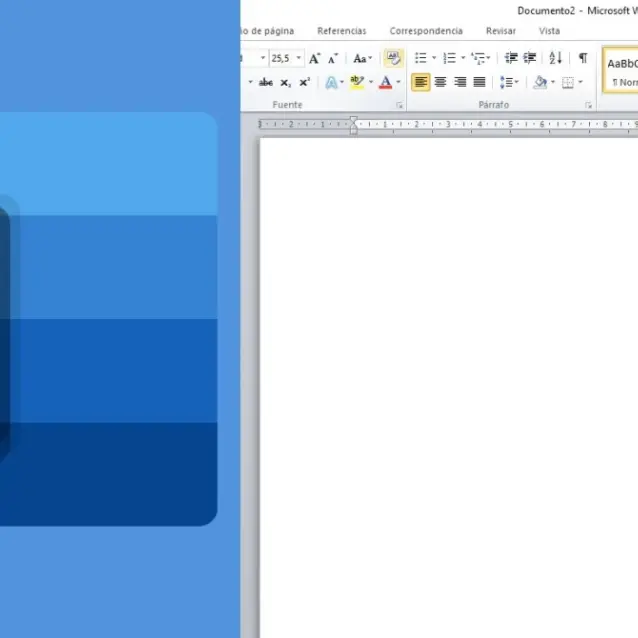Image resolution: width=638 pixels, height=638 pixels.
Task: Open the font size dropdown
Action: tap(298, 59)
